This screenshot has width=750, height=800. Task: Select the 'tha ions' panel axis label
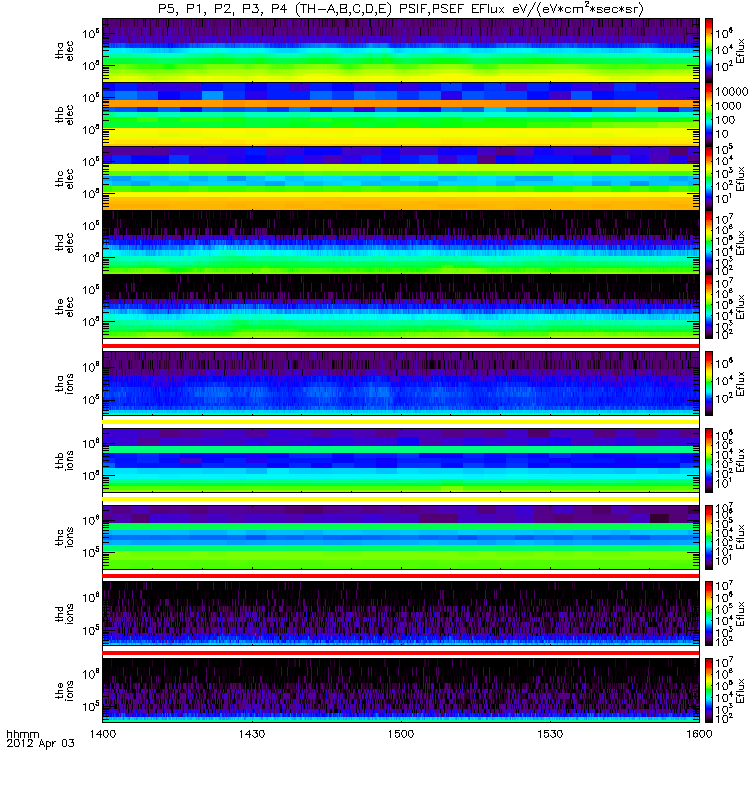pyautogui.click(x=64, y=384)
